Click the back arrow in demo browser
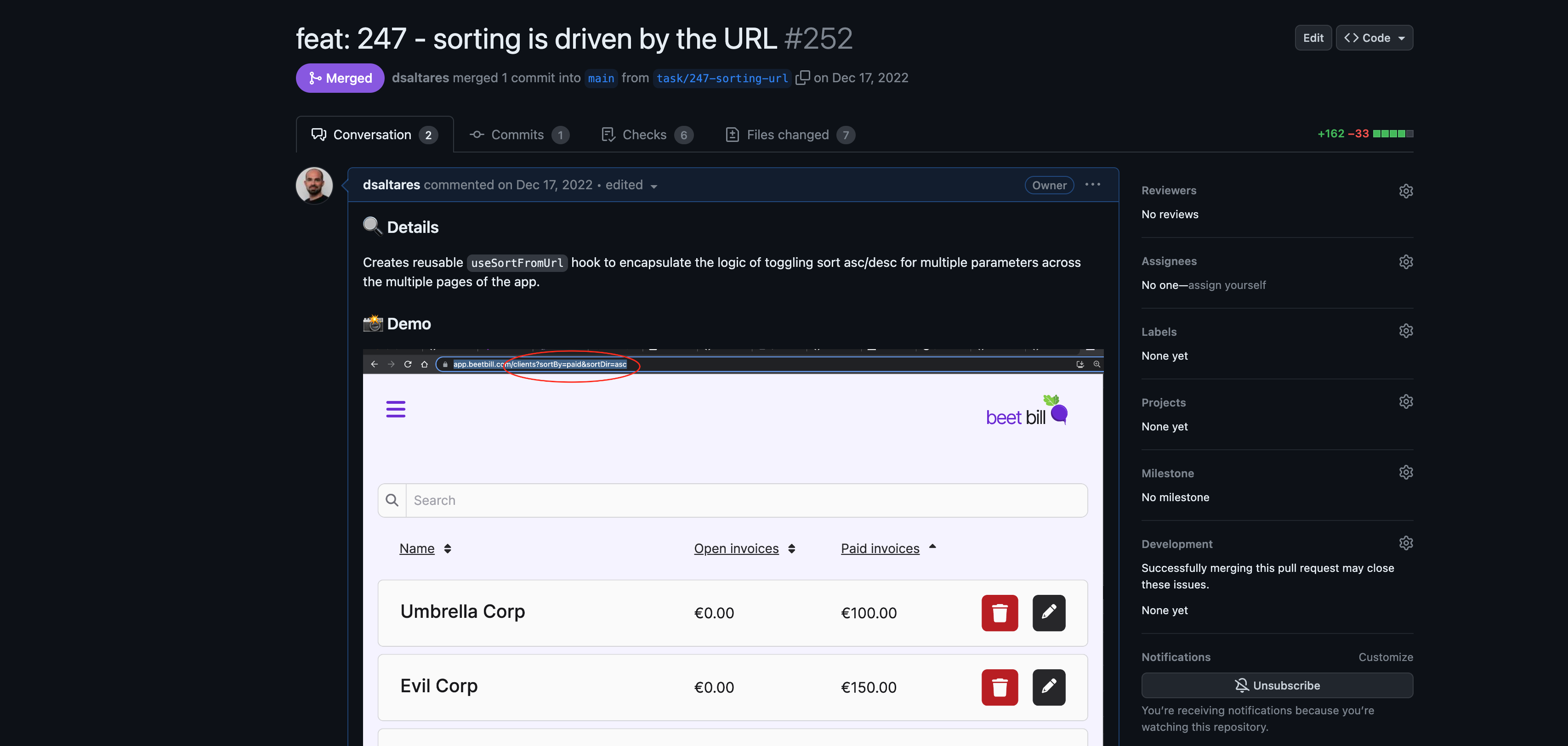Image resolution: width=1568 pixels, height=746 pixels. click(x=374, y=364)
